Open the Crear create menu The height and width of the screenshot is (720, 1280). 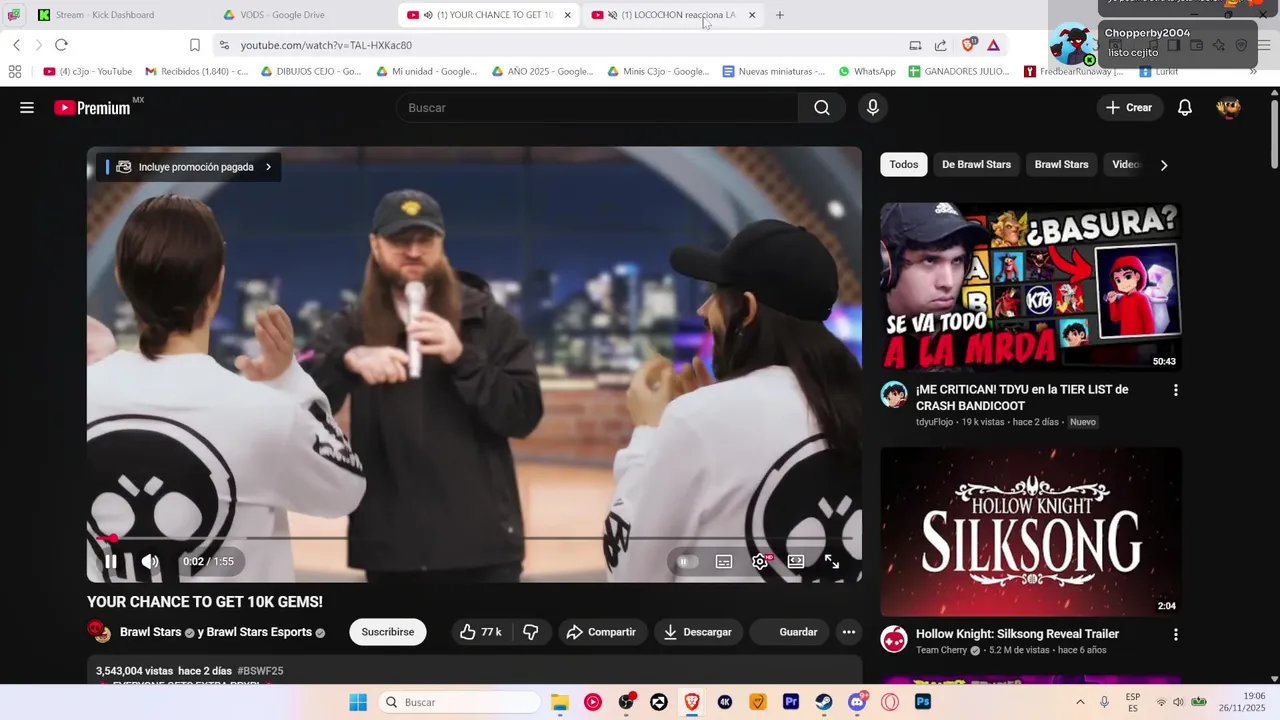1129,108
